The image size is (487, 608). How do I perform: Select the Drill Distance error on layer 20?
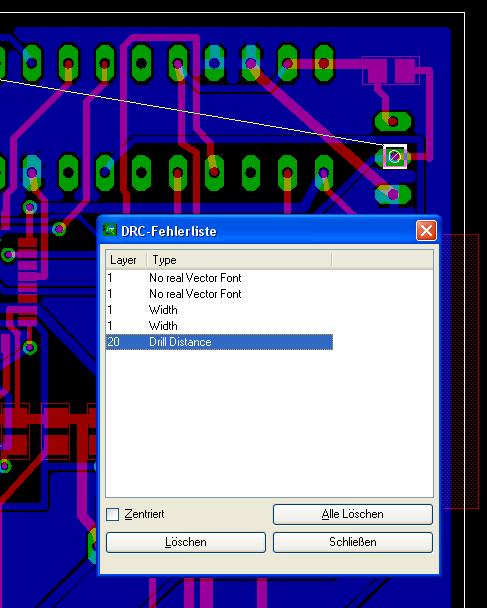coord(219,342)
